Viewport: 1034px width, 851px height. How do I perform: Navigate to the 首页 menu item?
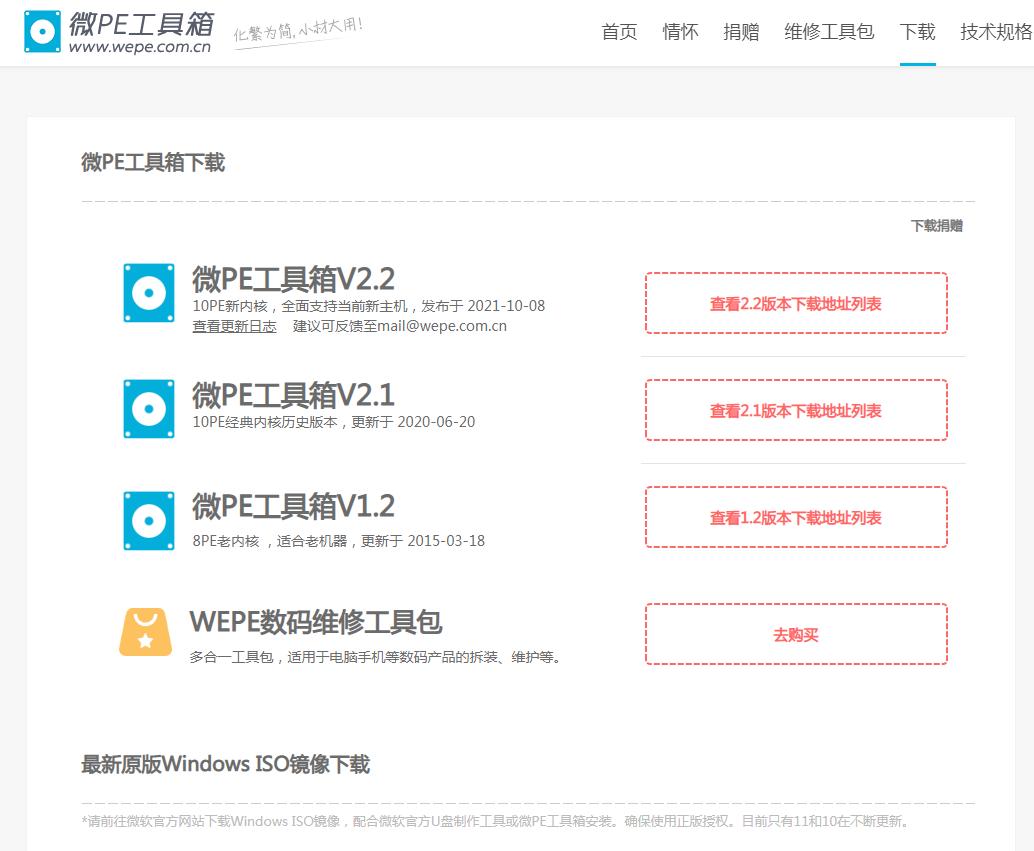(x=618, y=31)
